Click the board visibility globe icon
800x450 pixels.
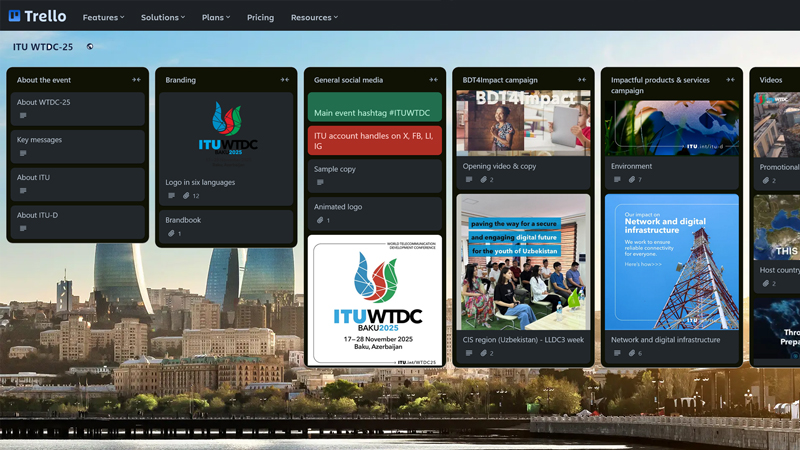point(90,46)
